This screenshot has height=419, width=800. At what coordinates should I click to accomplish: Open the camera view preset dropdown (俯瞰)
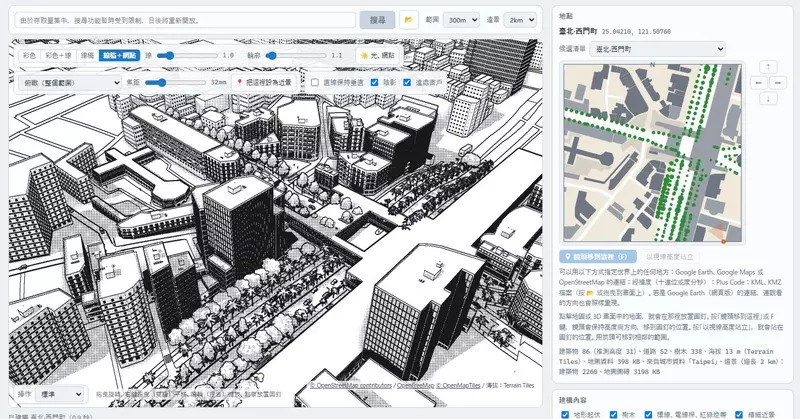pyautogui.click(x=70, y=82)
